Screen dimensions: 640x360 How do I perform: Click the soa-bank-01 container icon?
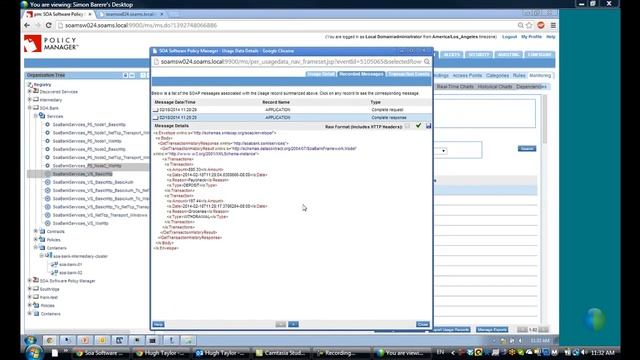tap(54, 264)
